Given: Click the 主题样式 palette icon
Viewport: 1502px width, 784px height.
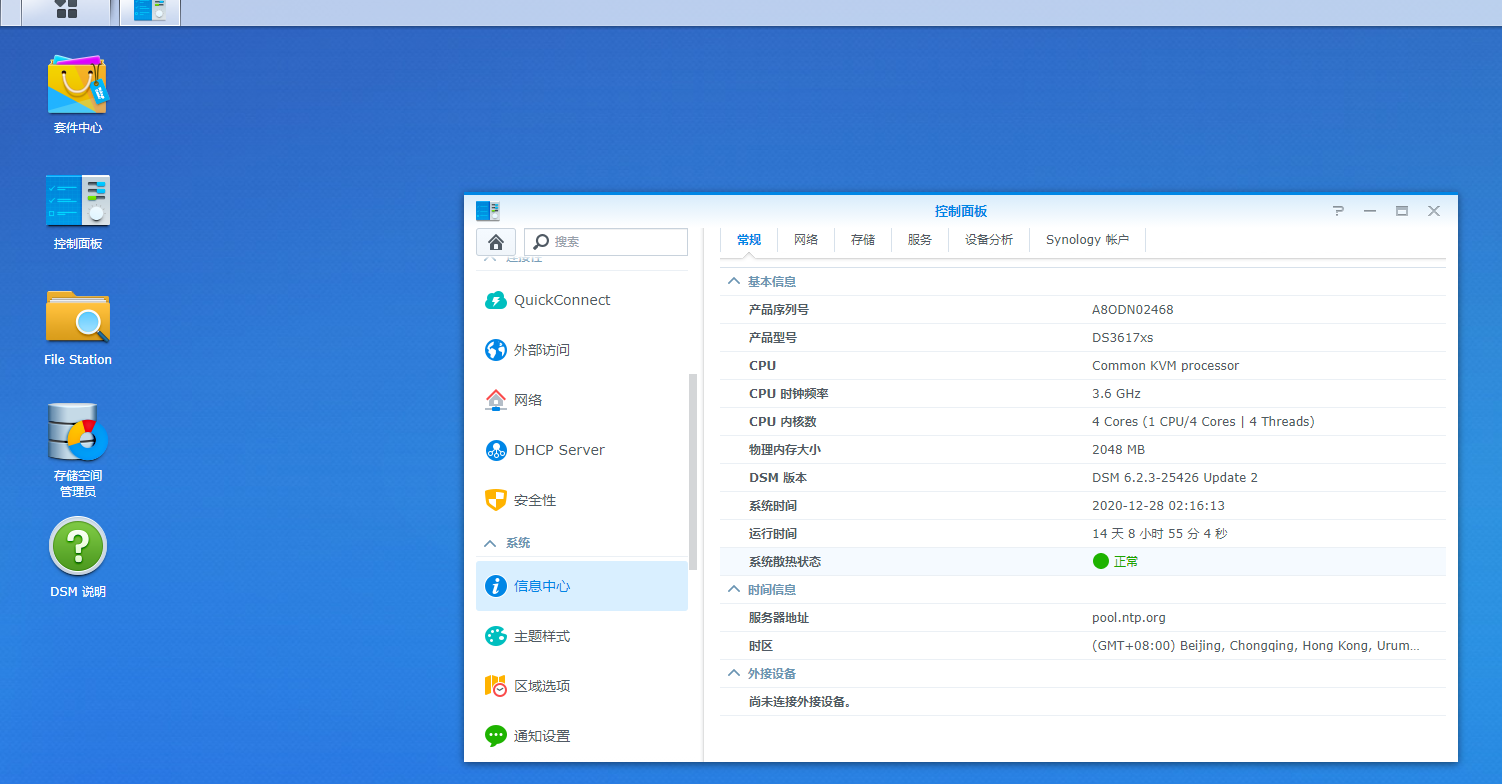Looking at the screenshot, I should [x=495, y=636].
